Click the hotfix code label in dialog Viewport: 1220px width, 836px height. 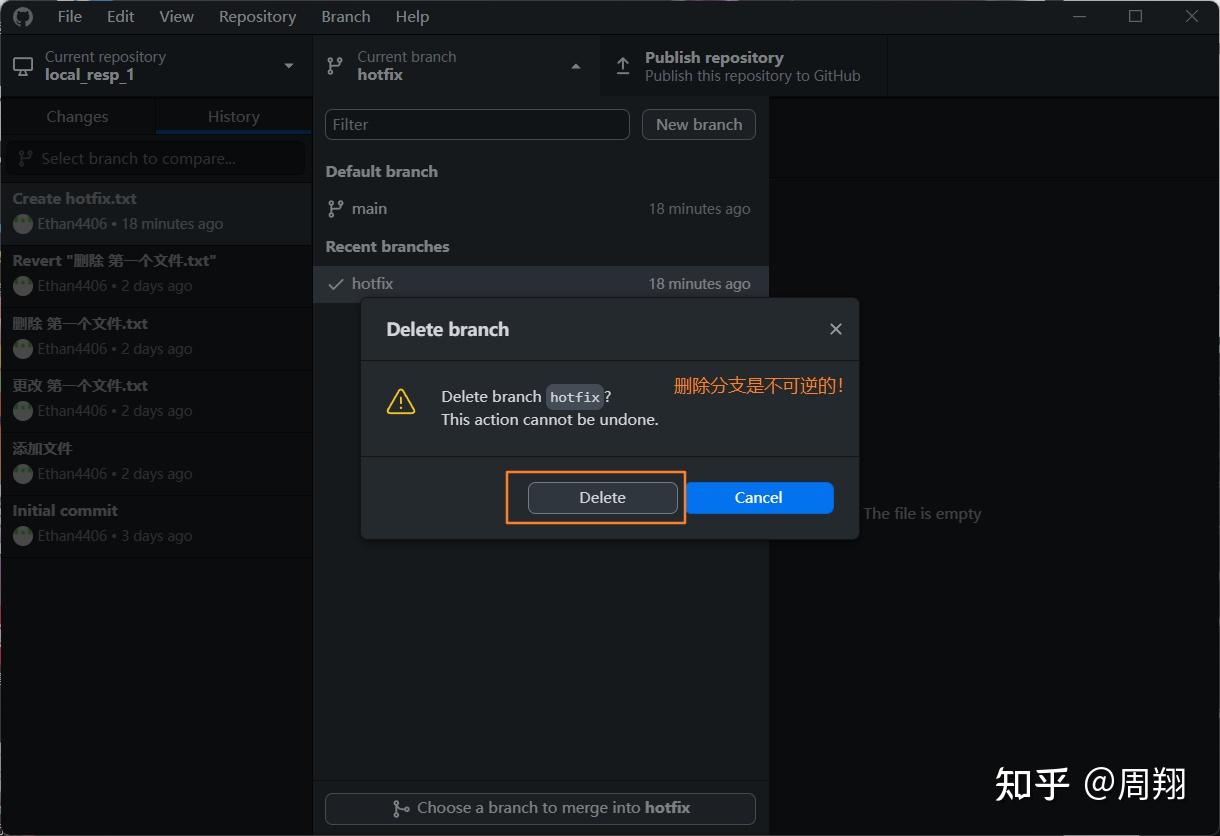coord(575,397)
